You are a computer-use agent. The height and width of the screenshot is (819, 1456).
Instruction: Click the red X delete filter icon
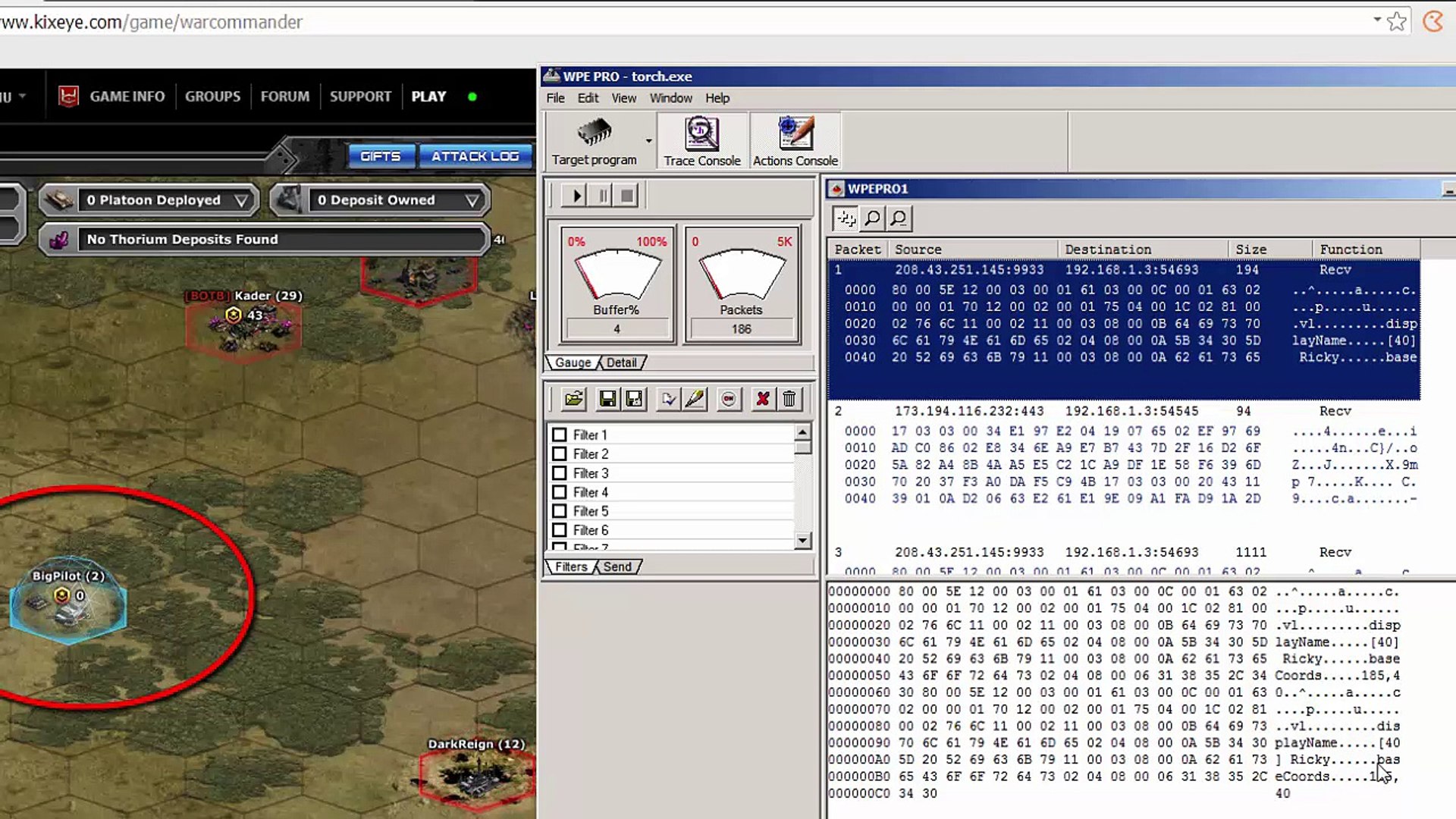(762, 399)
